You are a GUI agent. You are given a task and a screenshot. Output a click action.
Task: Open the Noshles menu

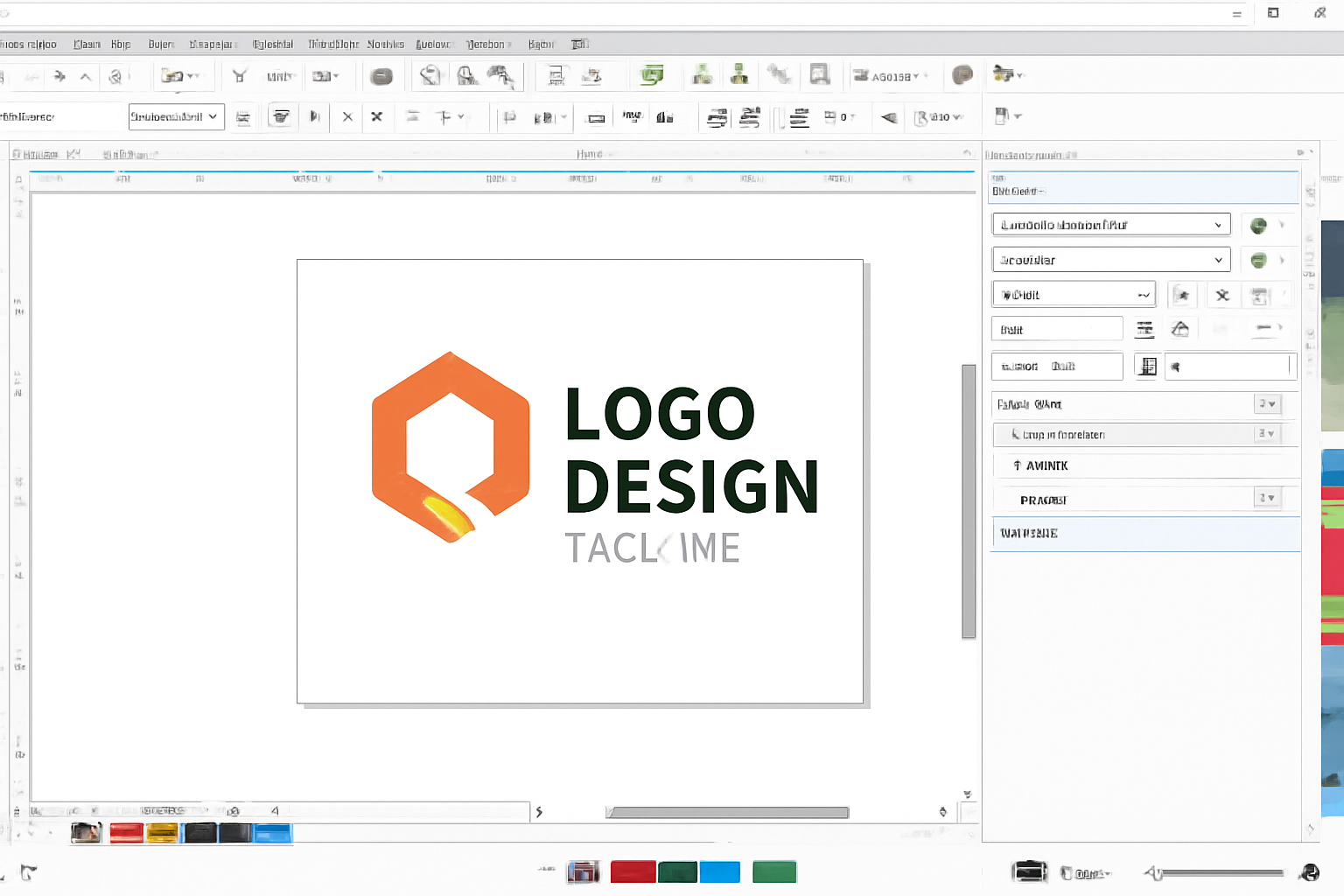[386, 45]
